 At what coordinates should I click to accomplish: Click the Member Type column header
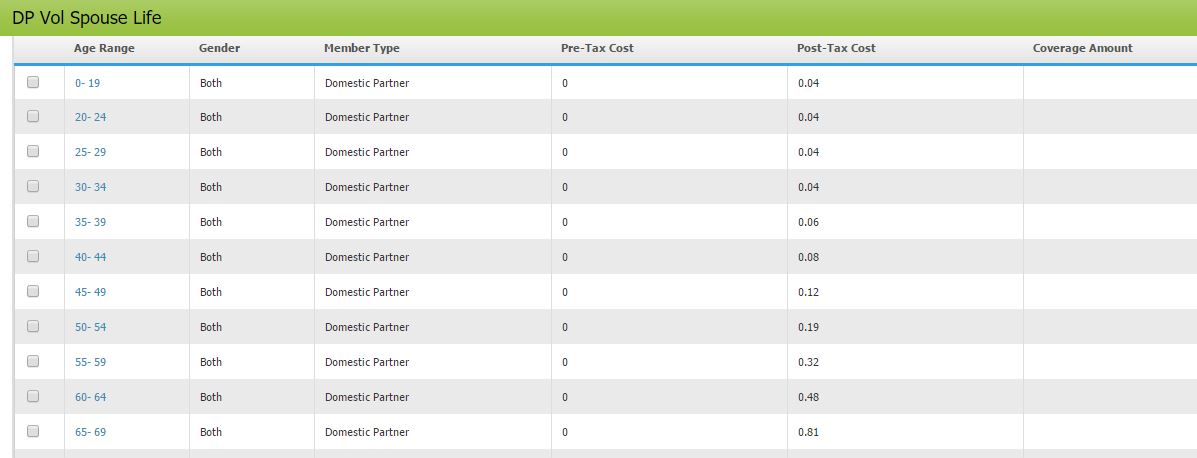coord(361,48)
